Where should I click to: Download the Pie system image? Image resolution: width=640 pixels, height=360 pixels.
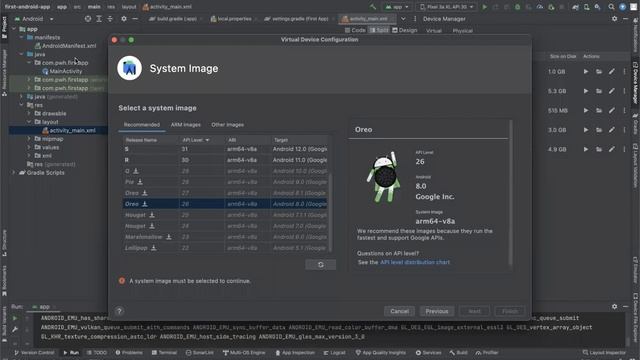tap(140, 182)
